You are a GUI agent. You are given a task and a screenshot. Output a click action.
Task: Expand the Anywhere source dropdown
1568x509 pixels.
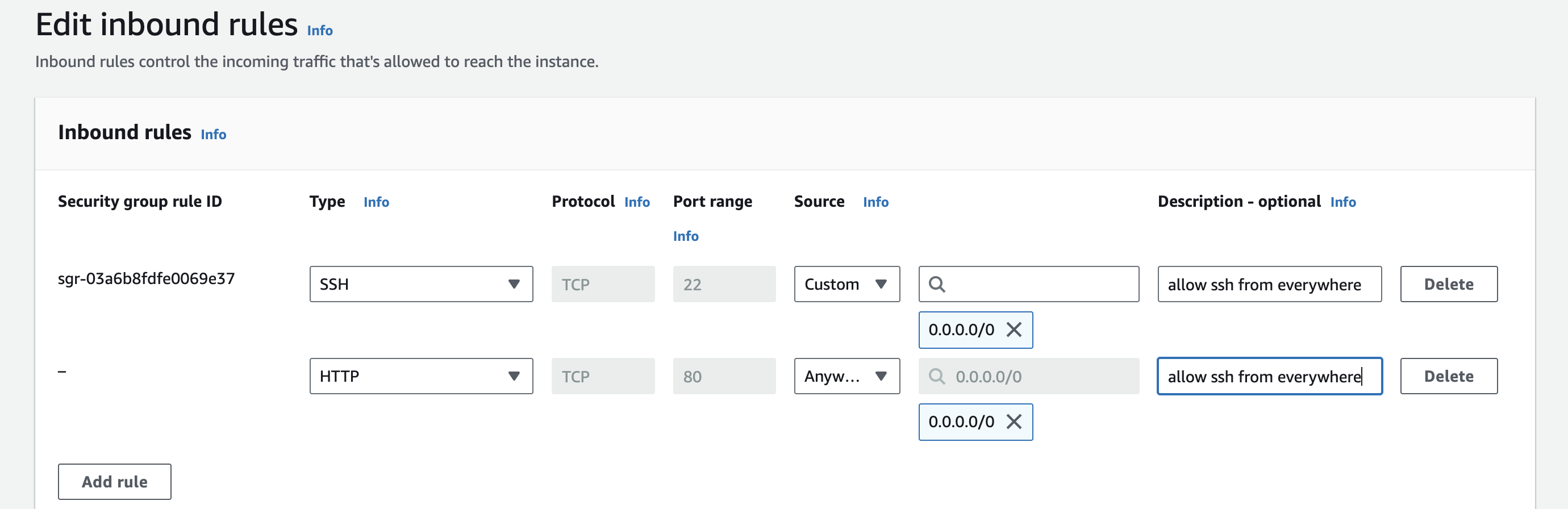click(846, 376)
